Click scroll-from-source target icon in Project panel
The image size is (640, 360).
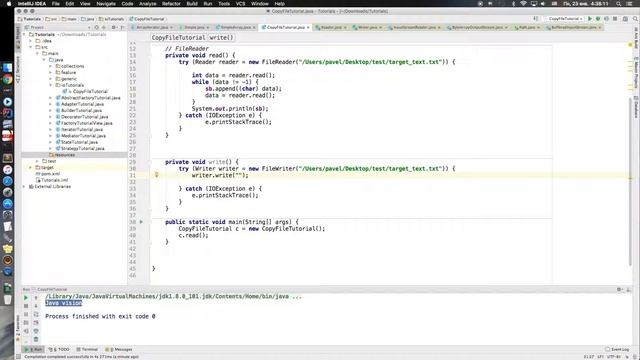(x=97, y=27)
